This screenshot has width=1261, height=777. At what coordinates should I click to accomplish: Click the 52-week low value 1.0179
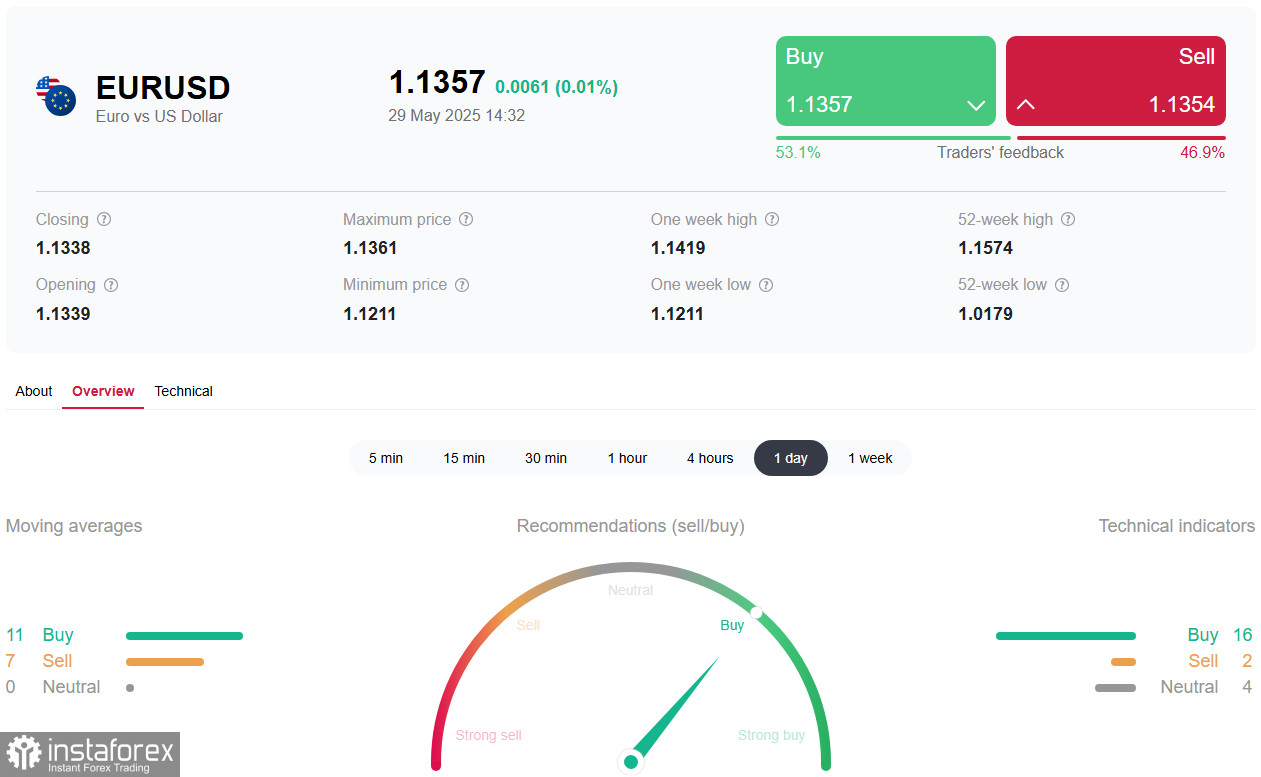point(985,314)
